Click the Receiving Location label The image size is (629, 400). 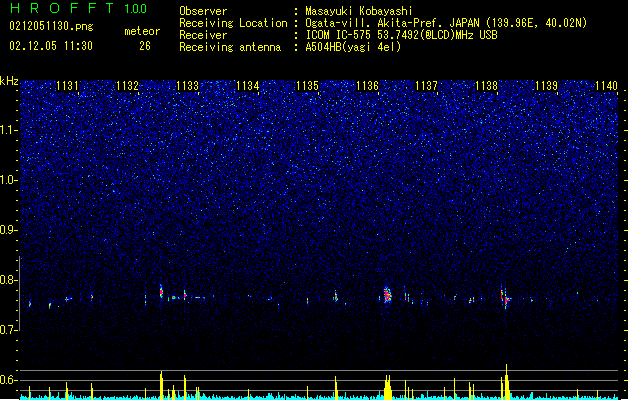233,23
